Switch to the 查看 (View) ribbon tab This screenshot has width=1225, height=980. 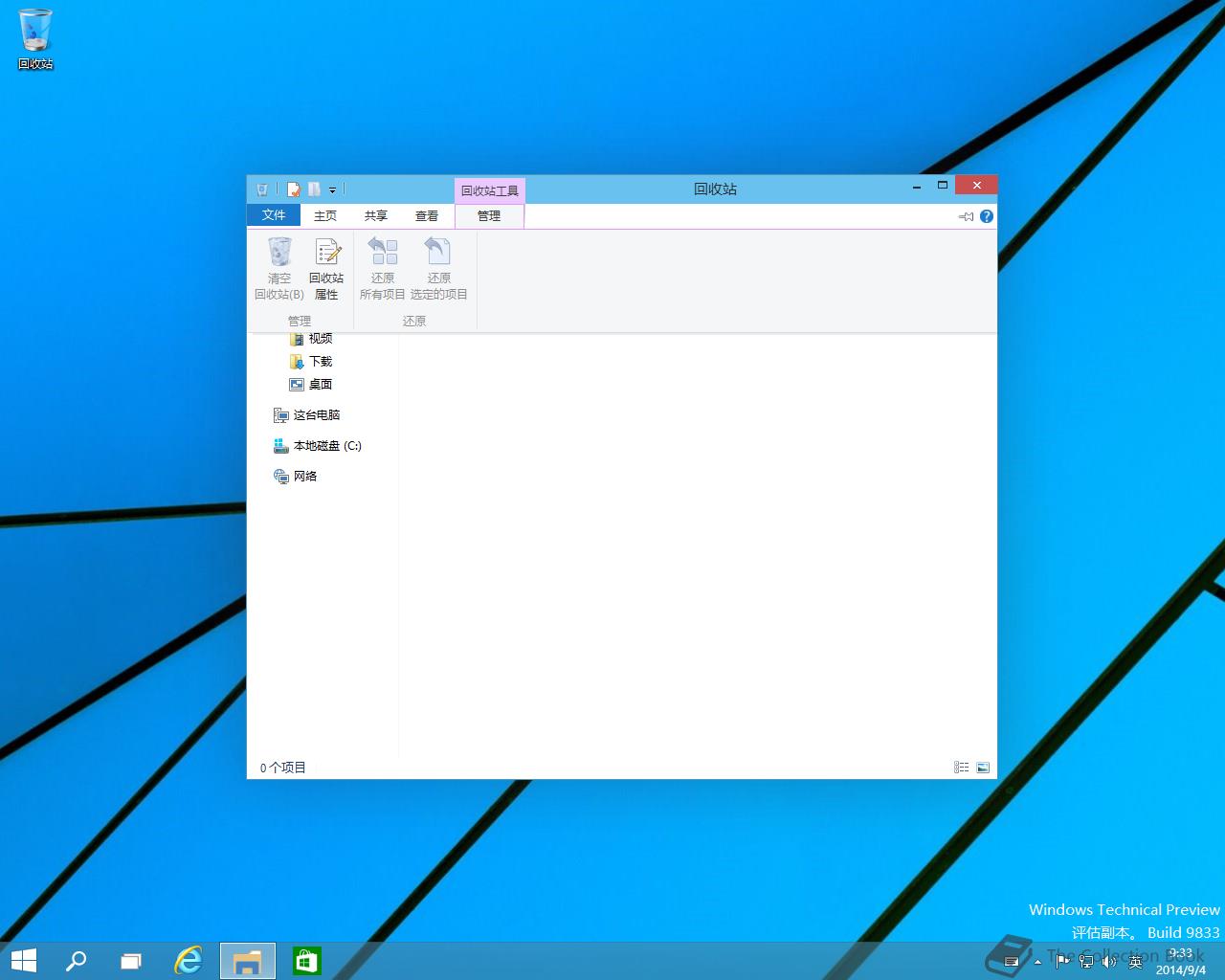427,216
